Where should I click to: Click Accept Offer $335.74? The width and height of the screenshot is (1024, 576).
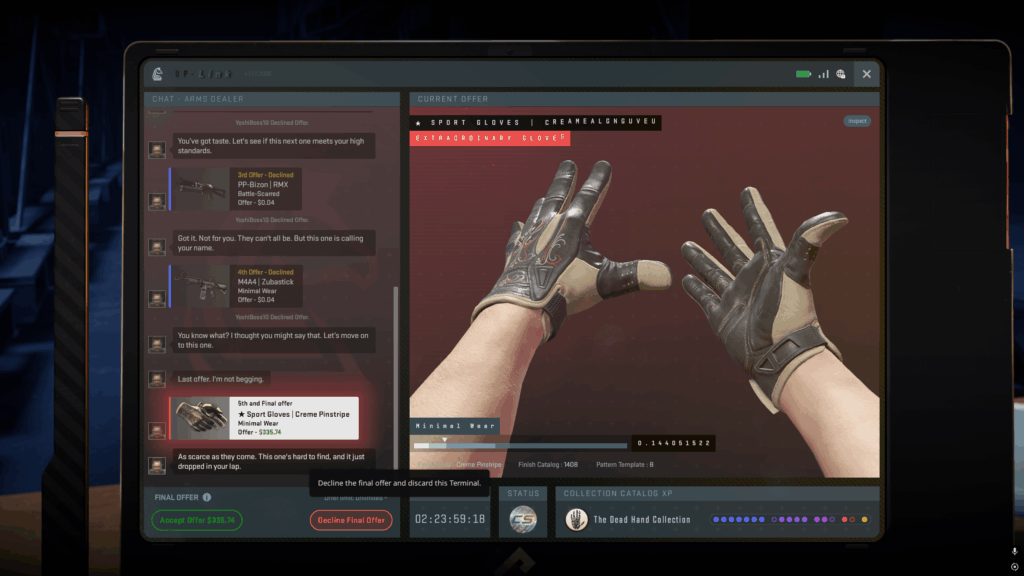(x=196, y=520)
